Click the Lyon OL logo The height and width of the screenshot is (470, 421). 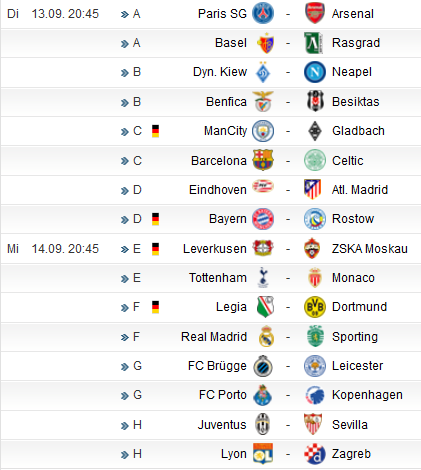263,454
